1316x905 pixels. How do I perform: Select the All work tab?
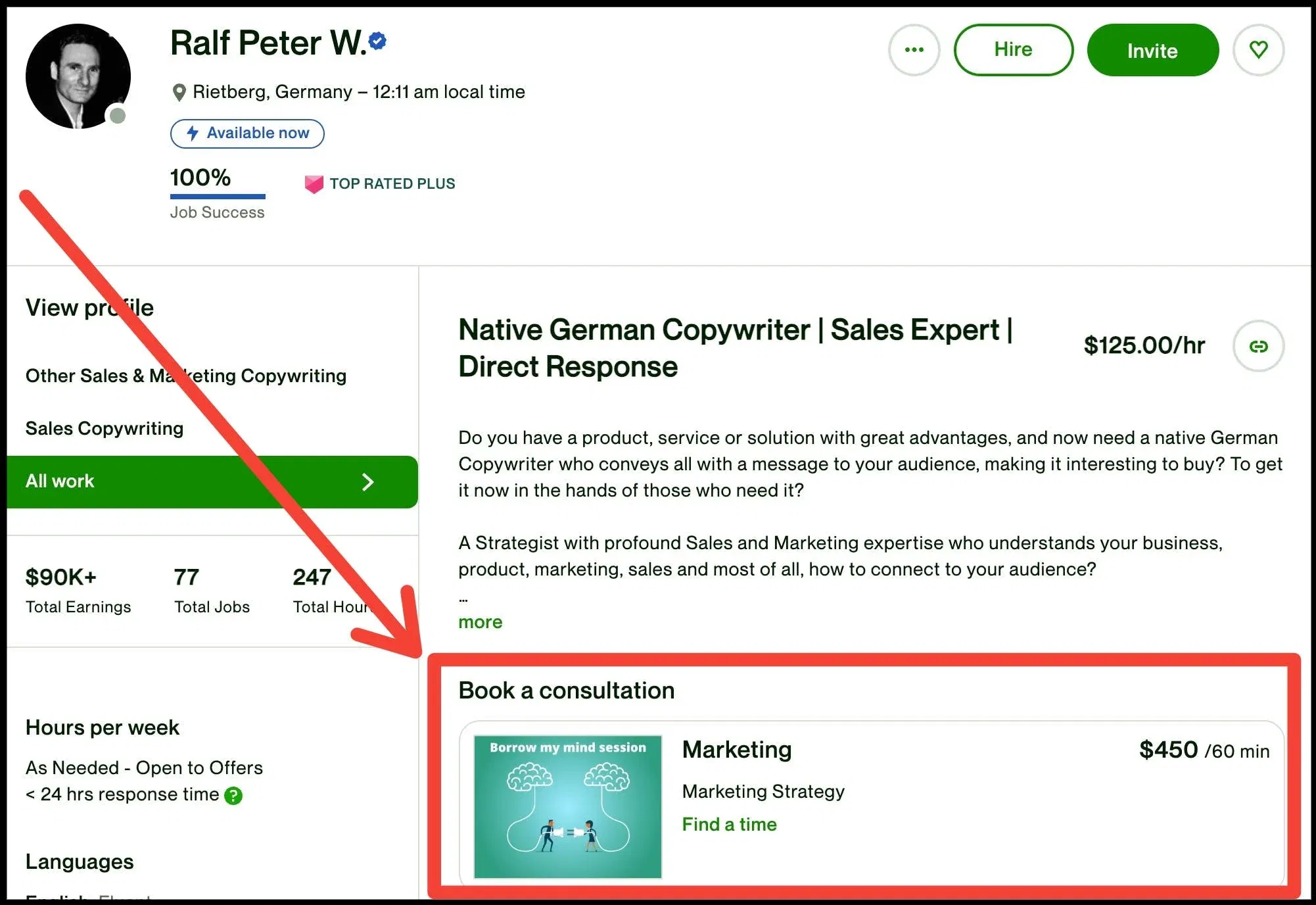pos(212,482)
